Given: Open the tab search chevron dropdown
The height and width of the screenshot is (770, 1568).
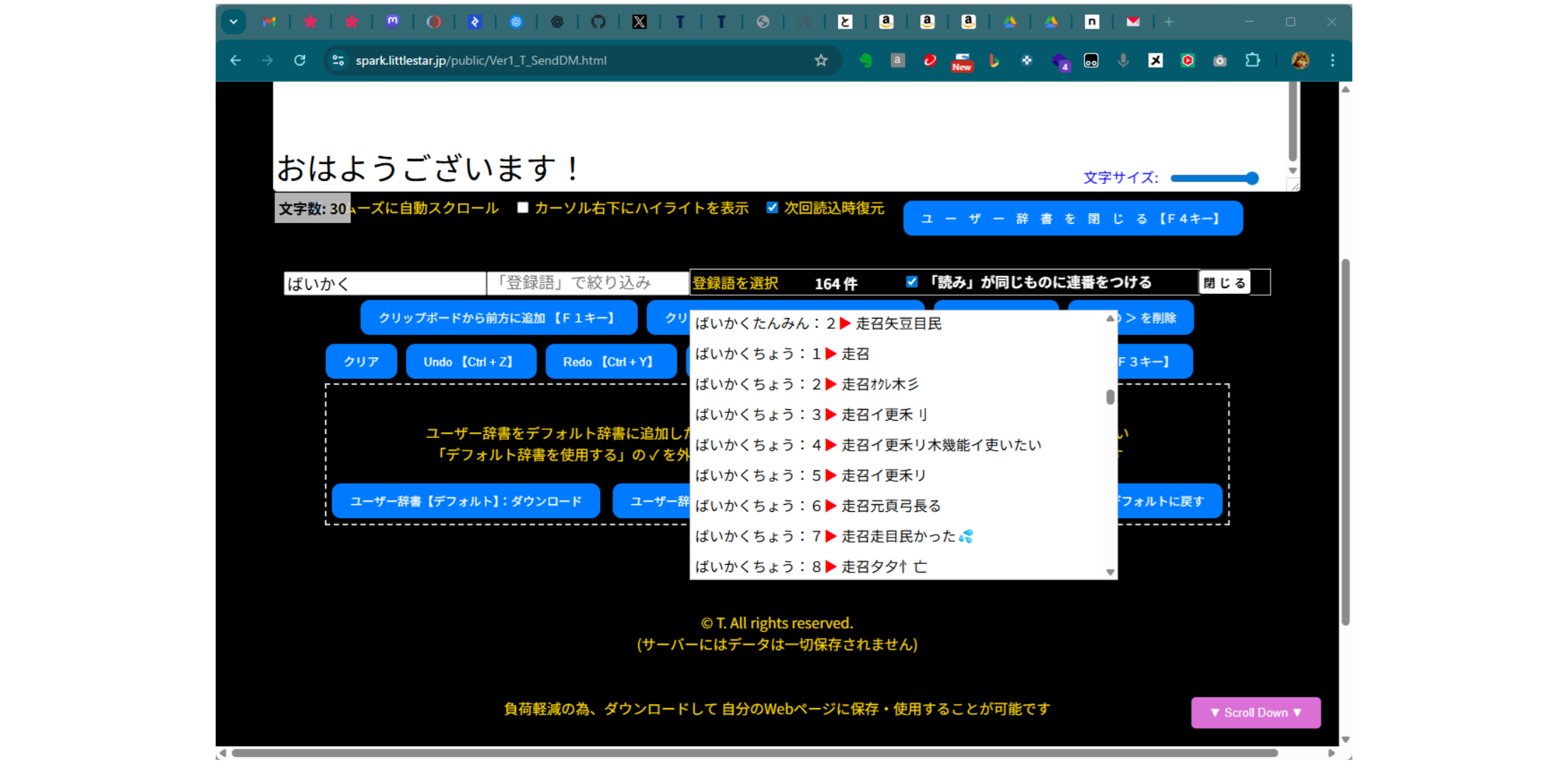Looking at the screenshot, I should click(x=233, y=21).
